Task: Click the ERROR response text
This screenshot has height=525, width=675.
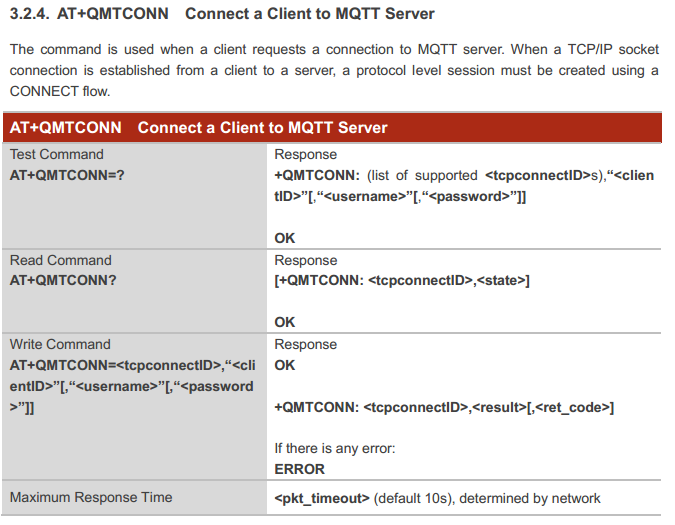Action: 299,469
